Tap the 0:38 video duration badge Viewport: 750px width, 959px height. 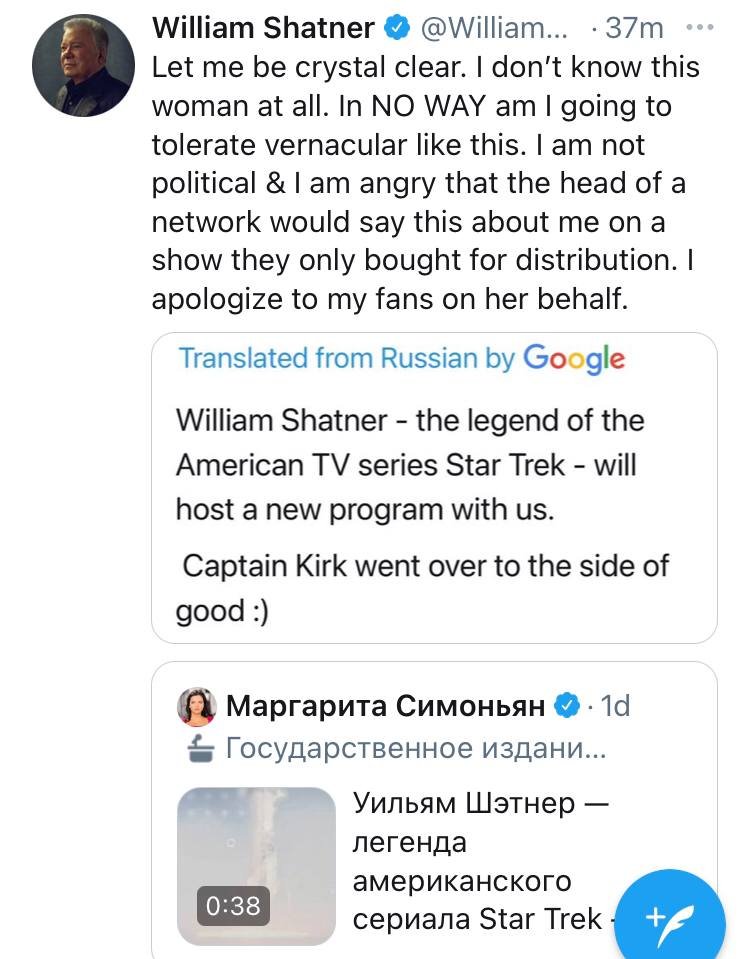232,905
